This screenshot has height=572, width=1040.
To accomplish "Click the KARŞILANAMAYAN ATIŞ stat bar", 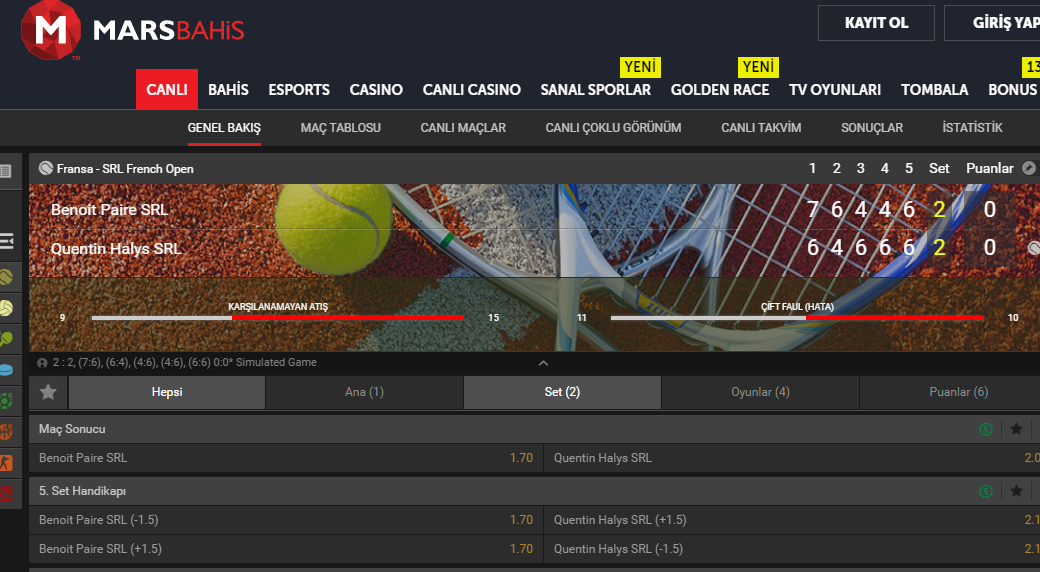I will point(278,318).
